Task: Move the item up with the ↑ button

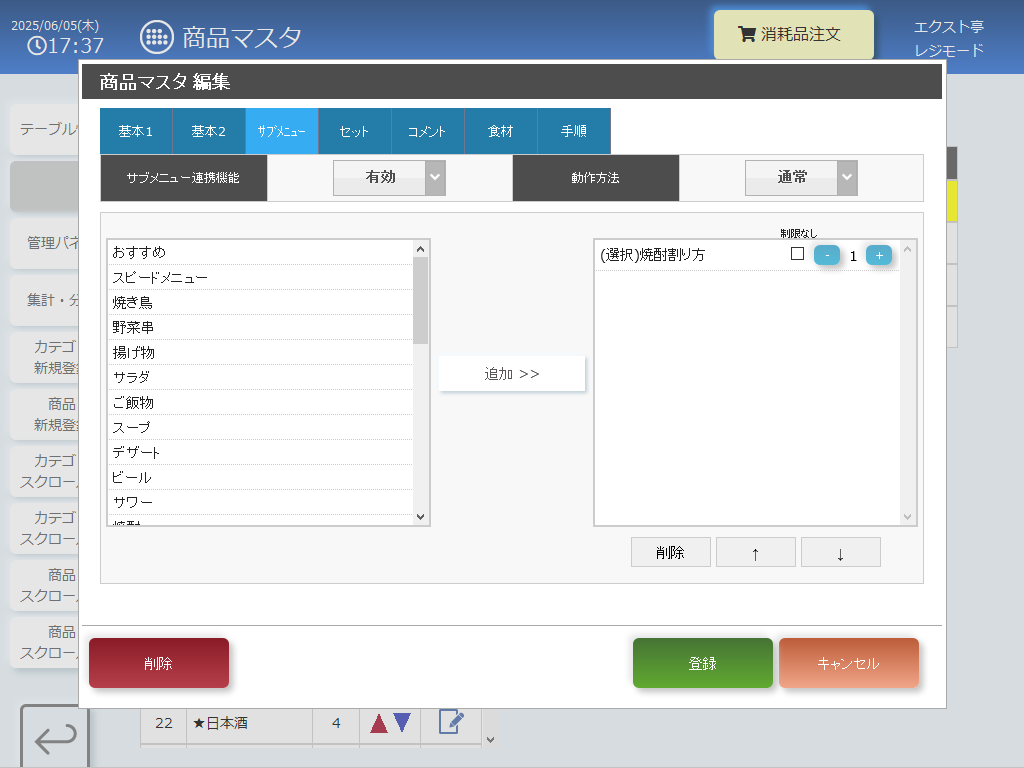Action: [756, 552]
